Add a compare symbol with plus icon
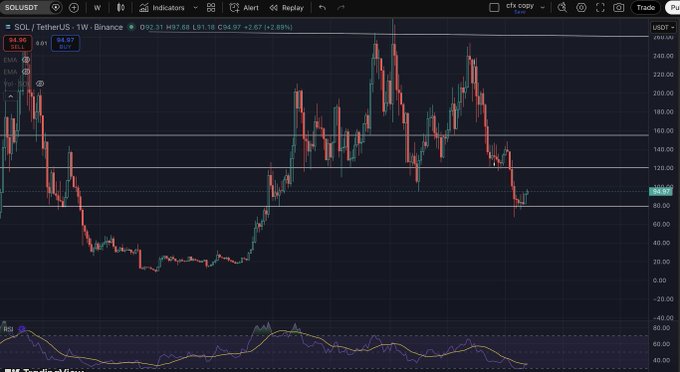Screen dimensions: 680x372 click(x=74, y=7)
